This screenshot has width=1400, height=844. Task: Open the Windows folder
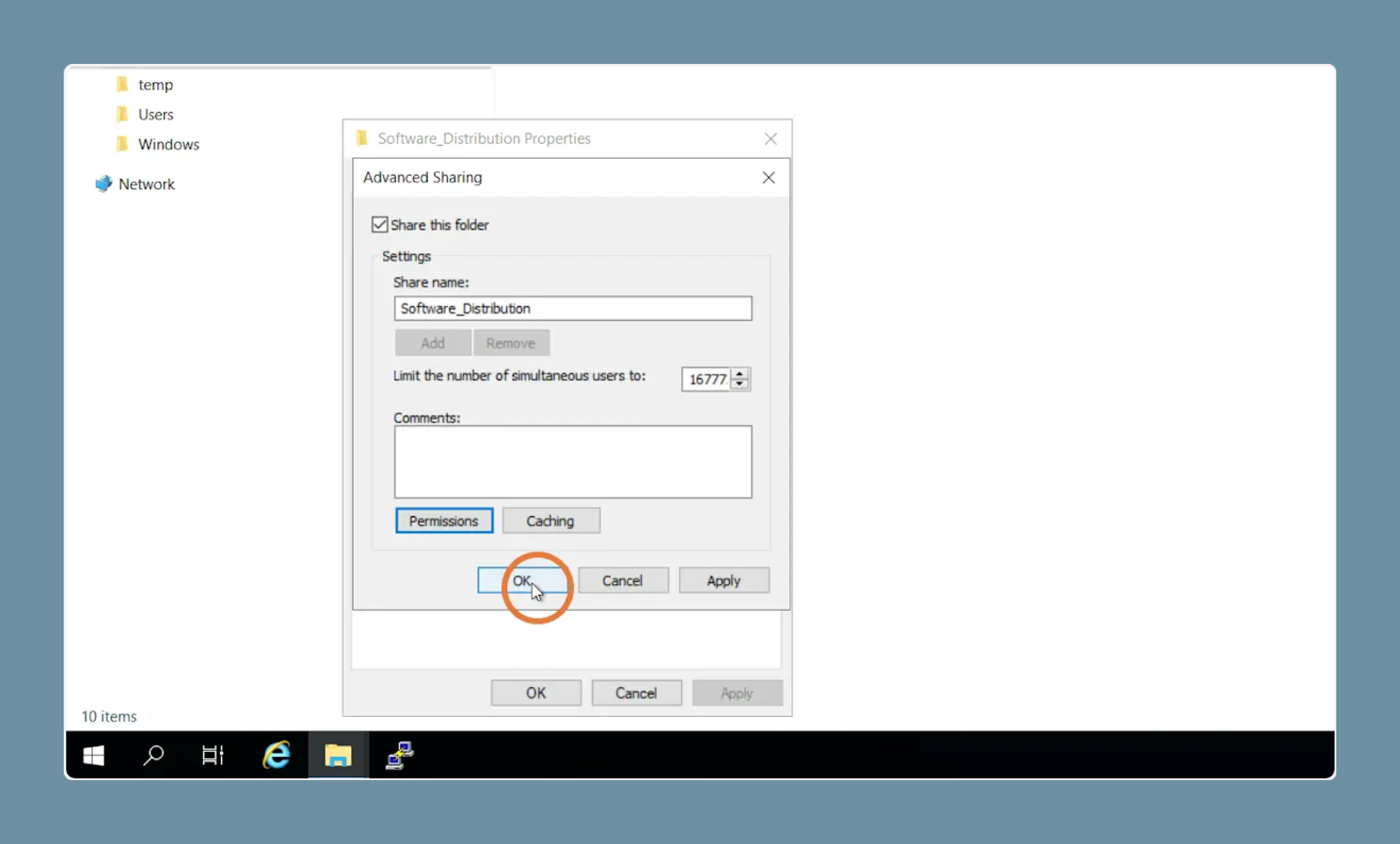pos(167,144)
